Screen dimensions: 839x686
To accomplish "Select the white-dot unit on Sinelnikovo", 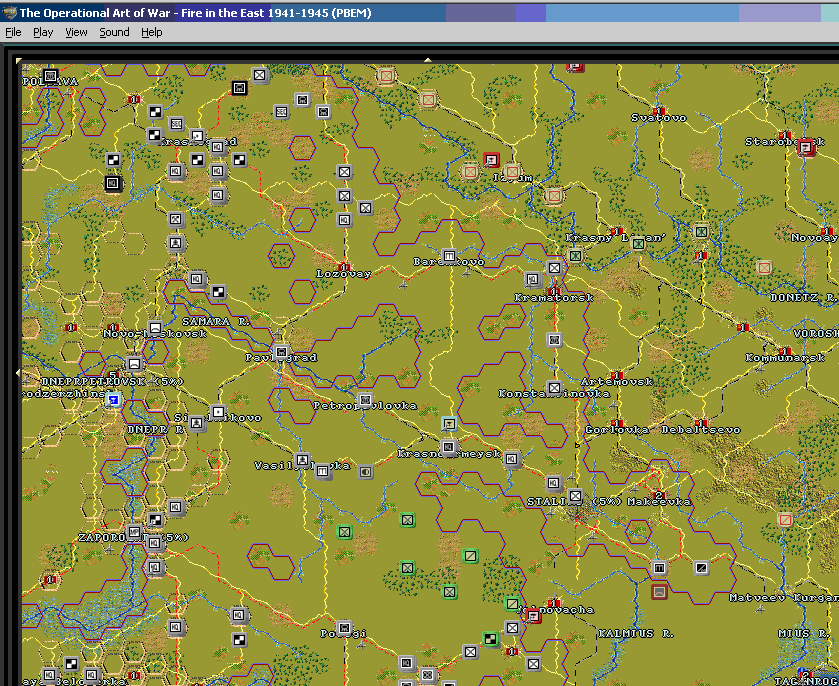I will (218, 412).
